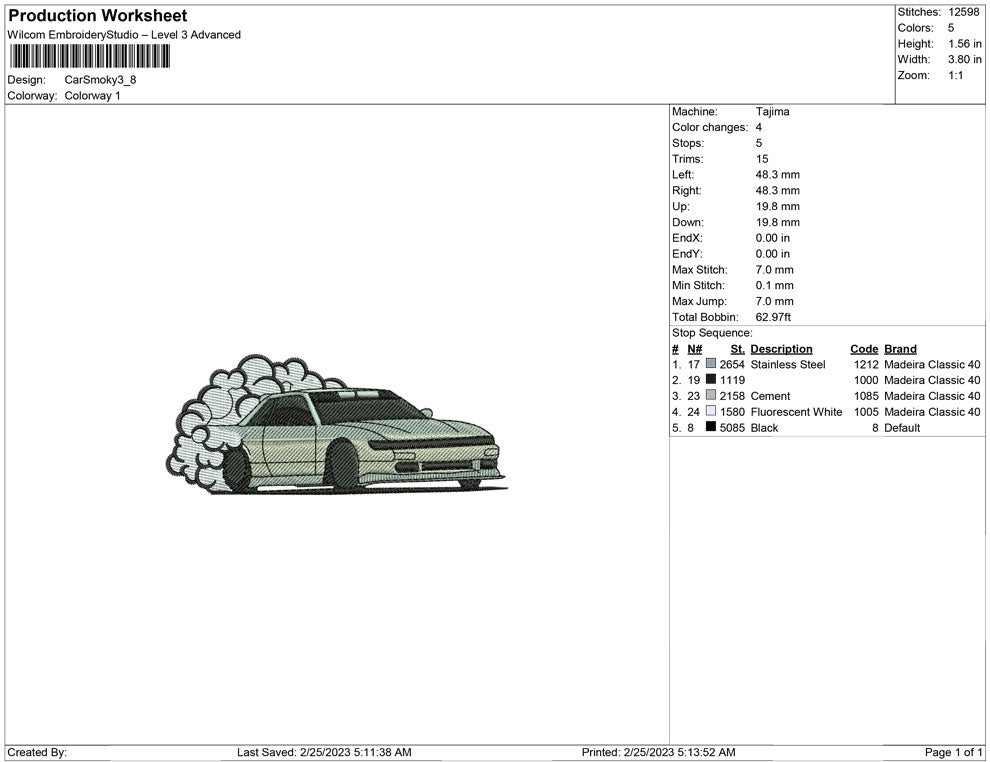
Task: Click the Black thread color swatch
Action: click(x=711, y=427)
